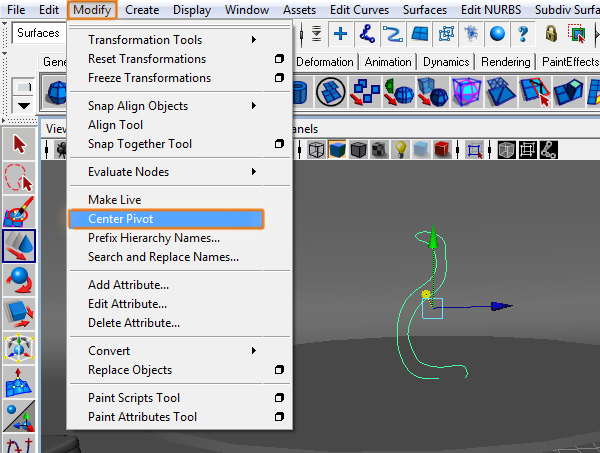Pick the Select tool arrow in toolbox
The height and width of the screenshot is (453, 600).
tap(19, 144)
